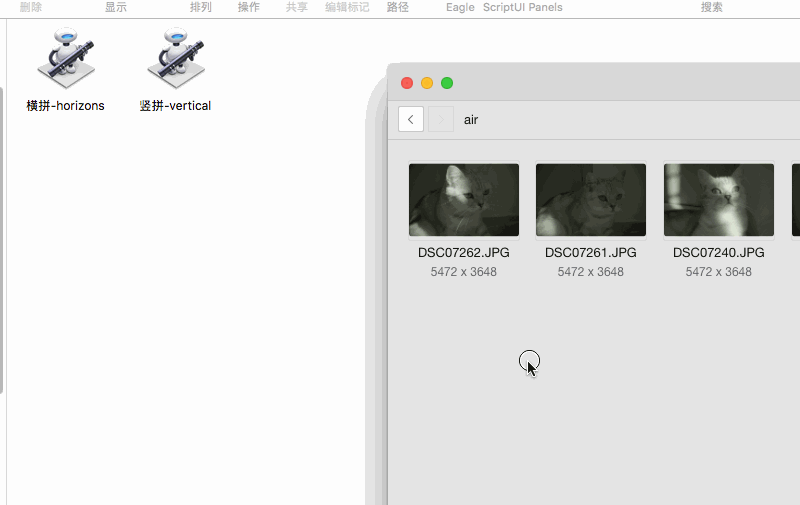Click the forward arrow in air window
800x505 pixels.
pyautogui.click(x=441, y=119)
